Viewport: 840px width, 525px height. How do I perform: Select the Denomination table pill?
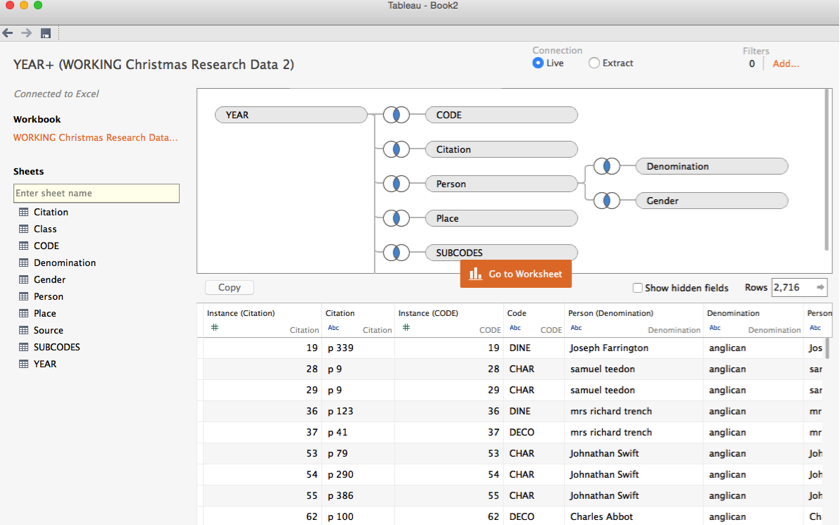click(712, 166)
